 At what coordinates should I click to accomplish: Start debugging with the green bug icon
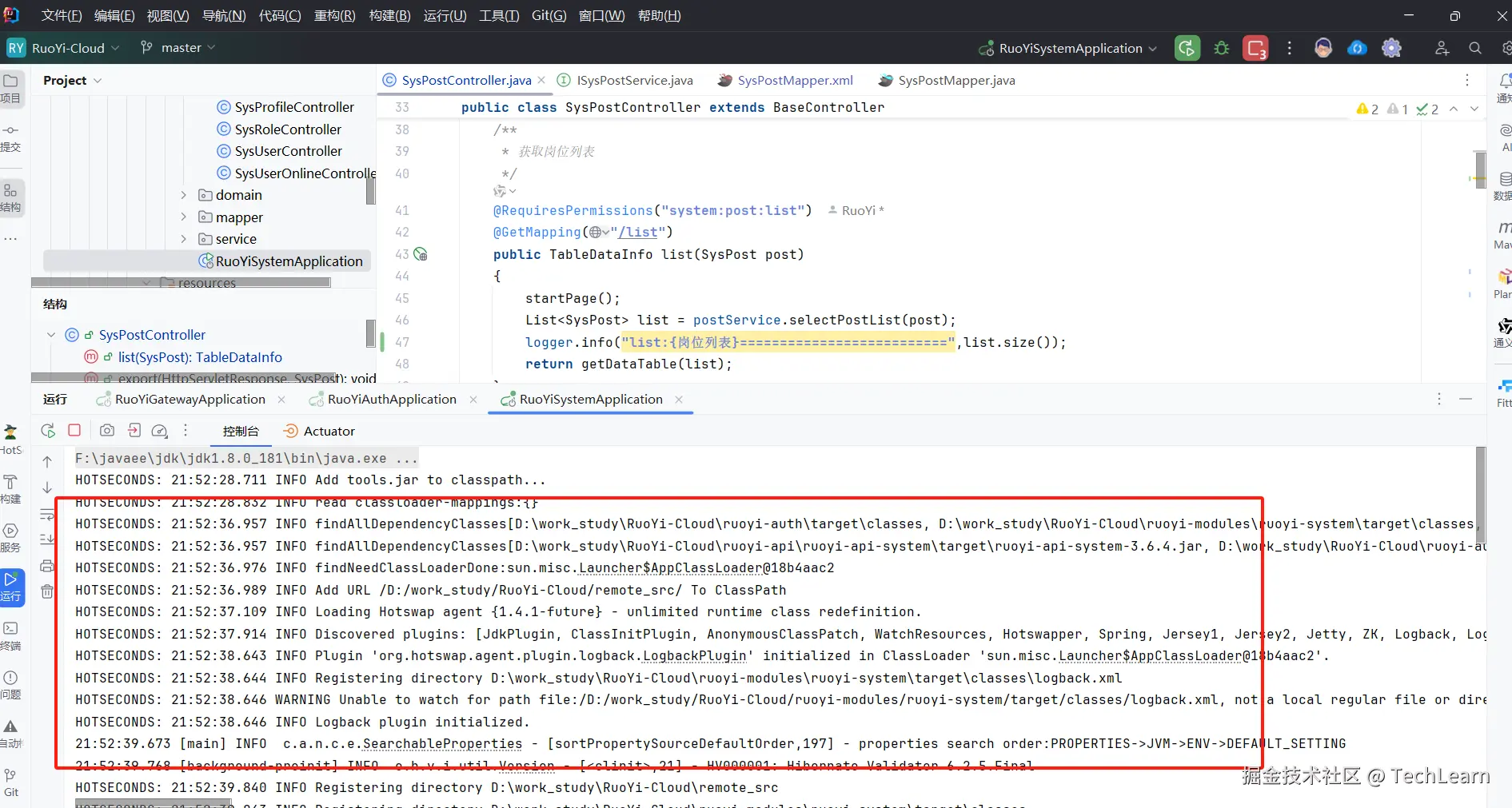tap(1222, 48)
